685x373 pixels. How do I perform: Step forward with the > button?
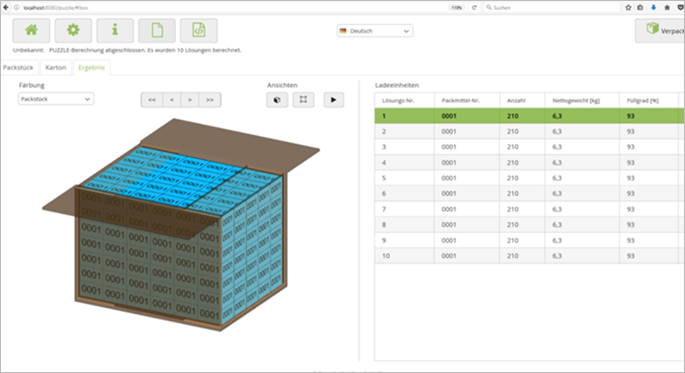point(190,100)
